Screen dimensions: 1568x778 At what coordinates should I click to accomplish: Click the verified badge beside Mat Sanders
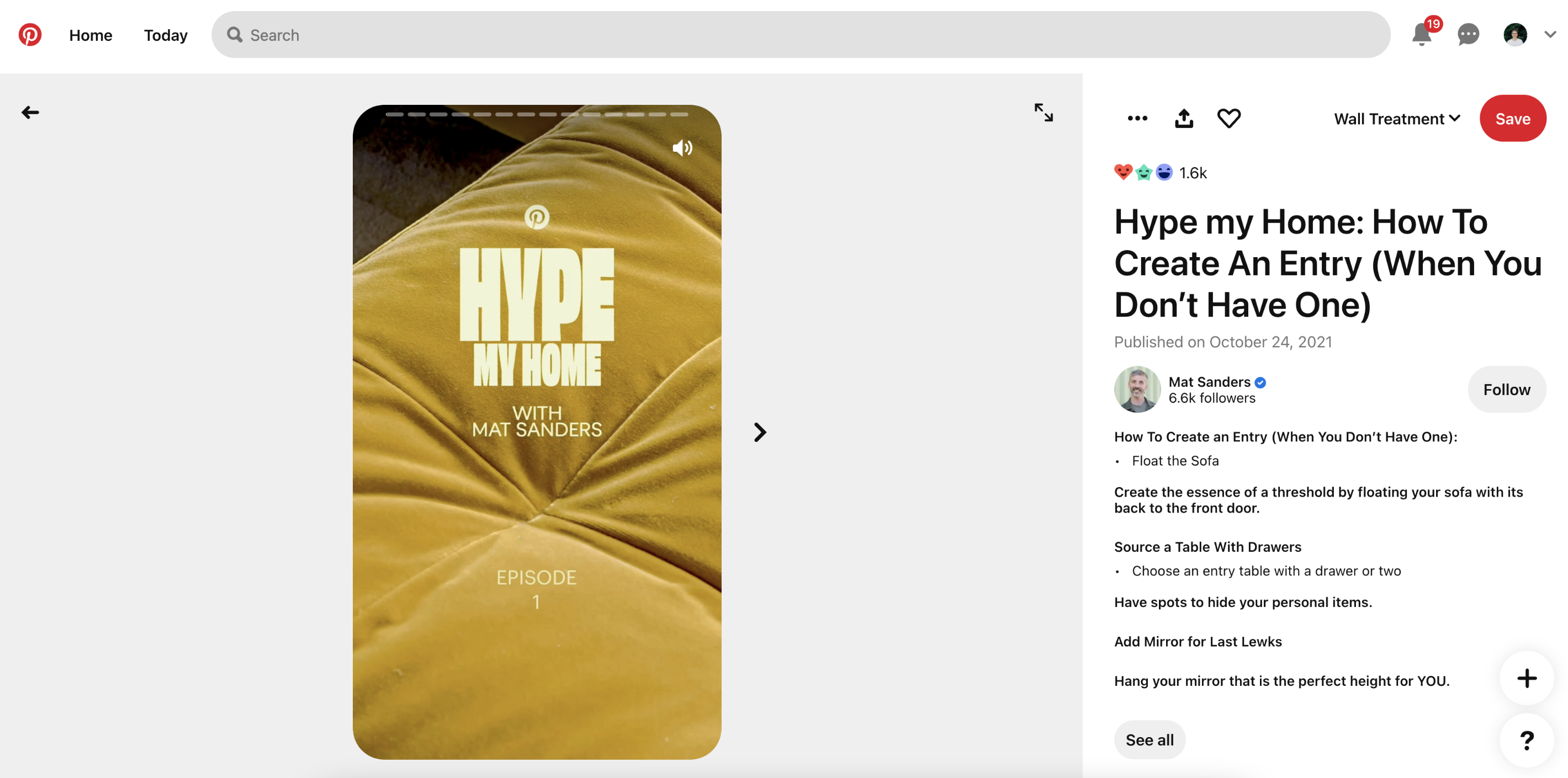coord(1260,382)
